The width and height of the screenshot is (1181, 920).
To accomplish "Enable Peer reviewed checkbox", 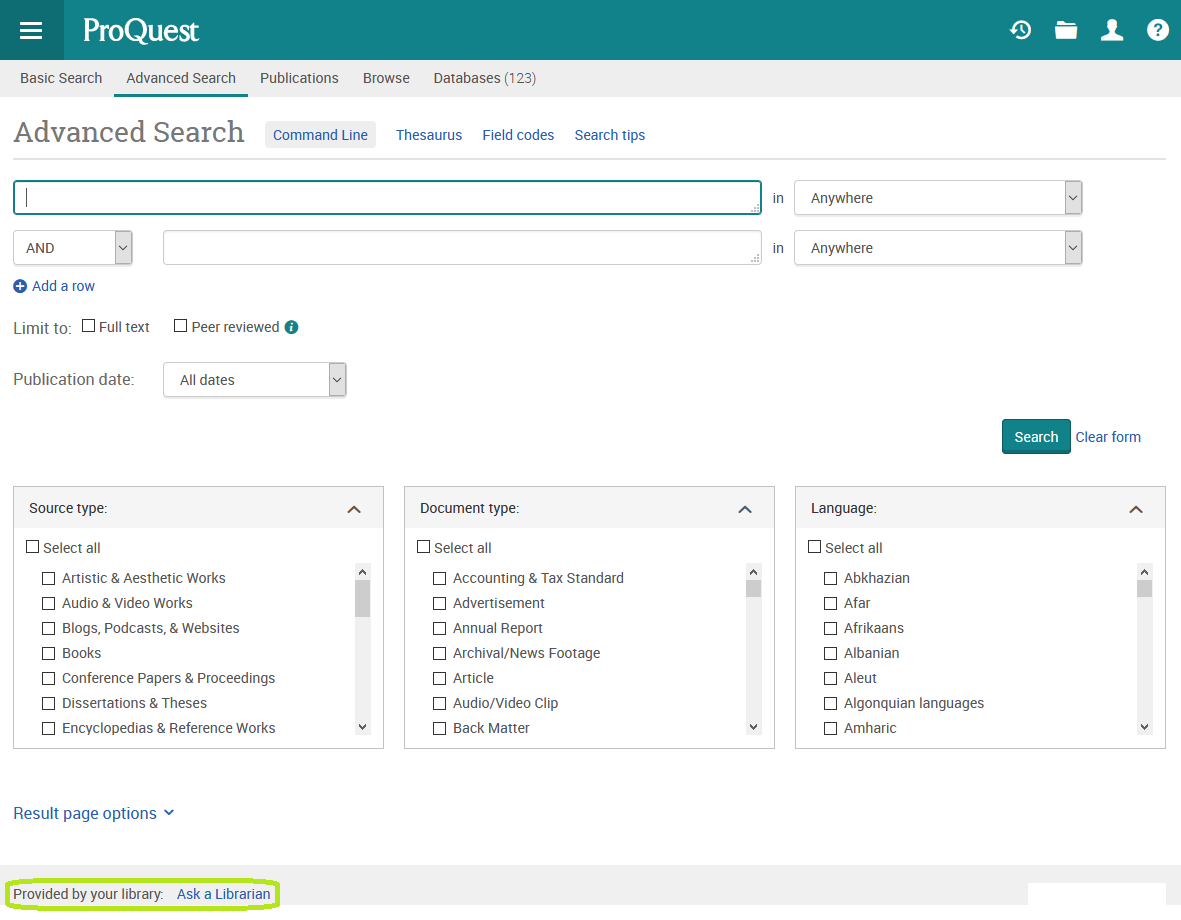I will [180, 326].
